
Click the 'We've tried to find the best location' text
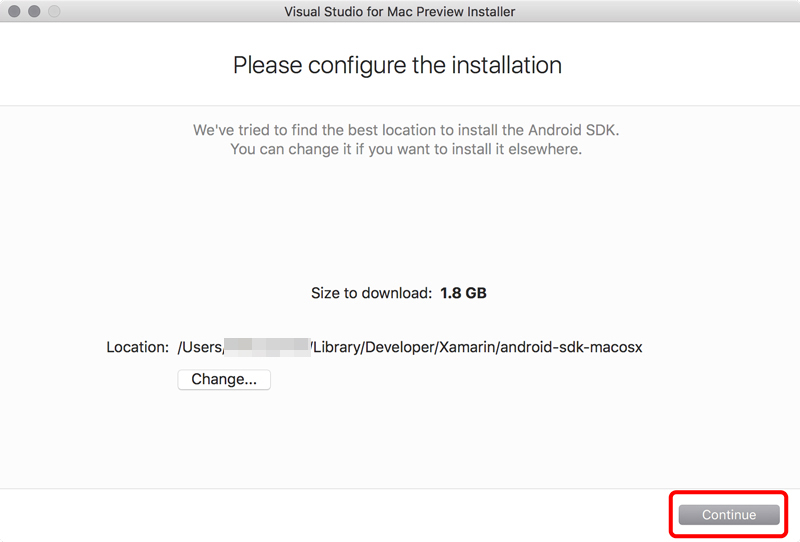pos(406,130)
